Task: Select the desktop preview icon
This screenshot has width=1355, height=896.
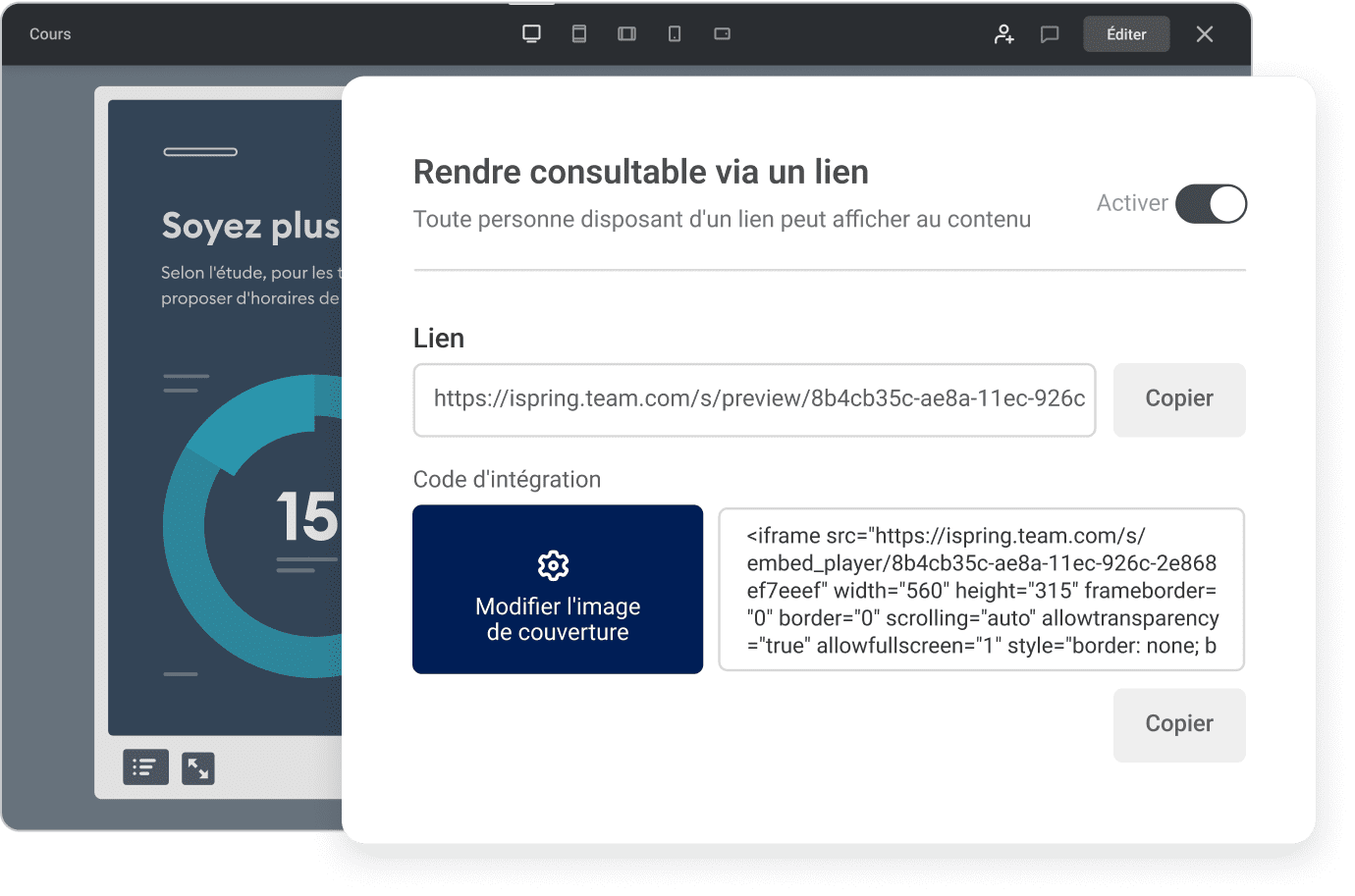Action: pyautogui.click(x=532, y=33)
